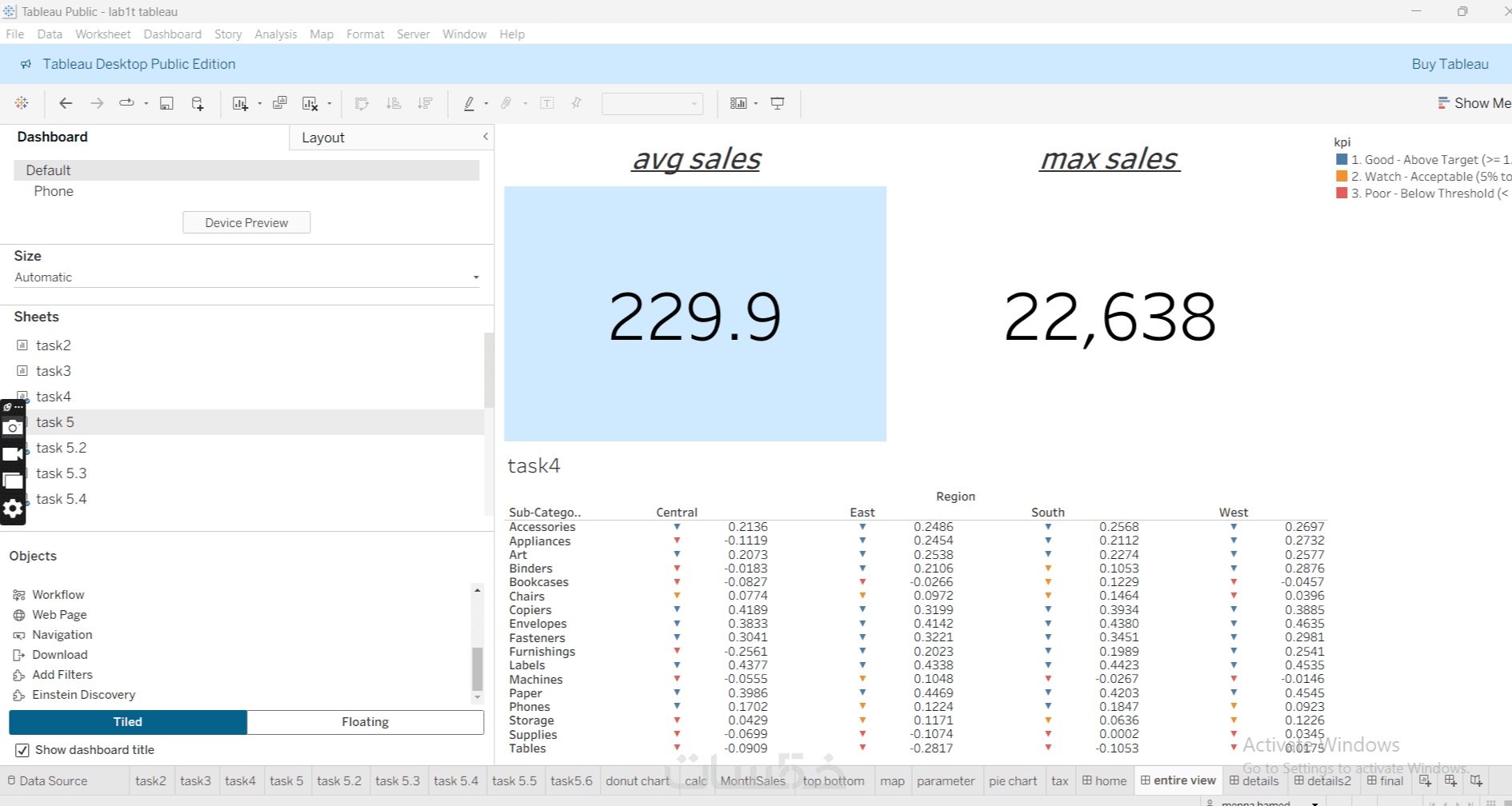Click the blue Good kpi legend swatch

tap(1342, 160)
